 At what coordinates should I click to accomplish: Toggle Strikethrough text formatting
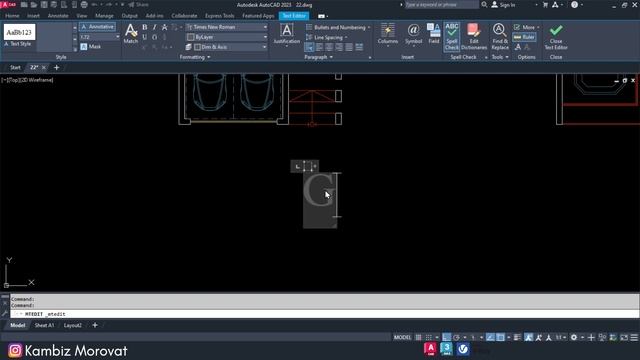click(164, 27)
